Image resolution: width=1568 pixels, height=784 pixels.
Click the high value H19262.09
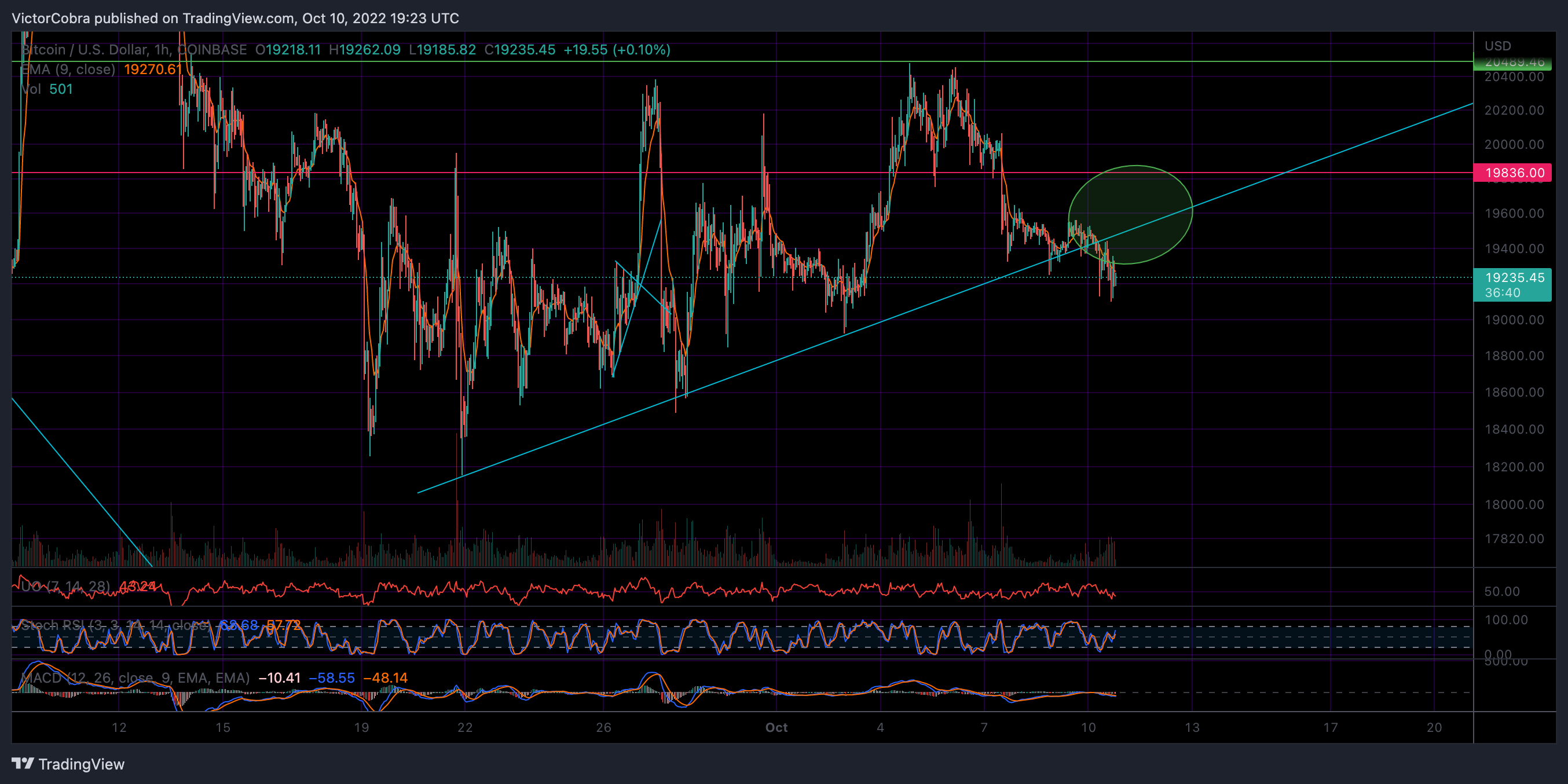click(x=365, y=49)
